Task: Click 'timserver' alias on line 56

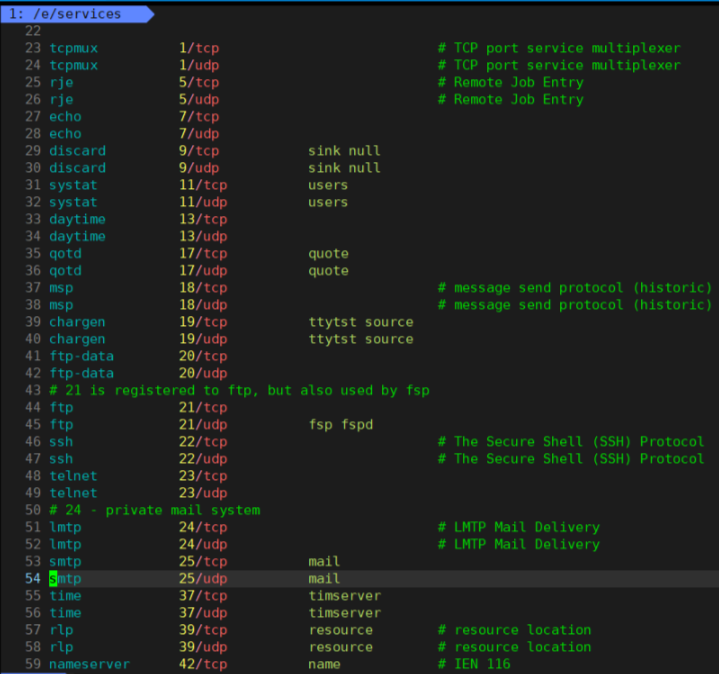Action: [x=344, y=613]
